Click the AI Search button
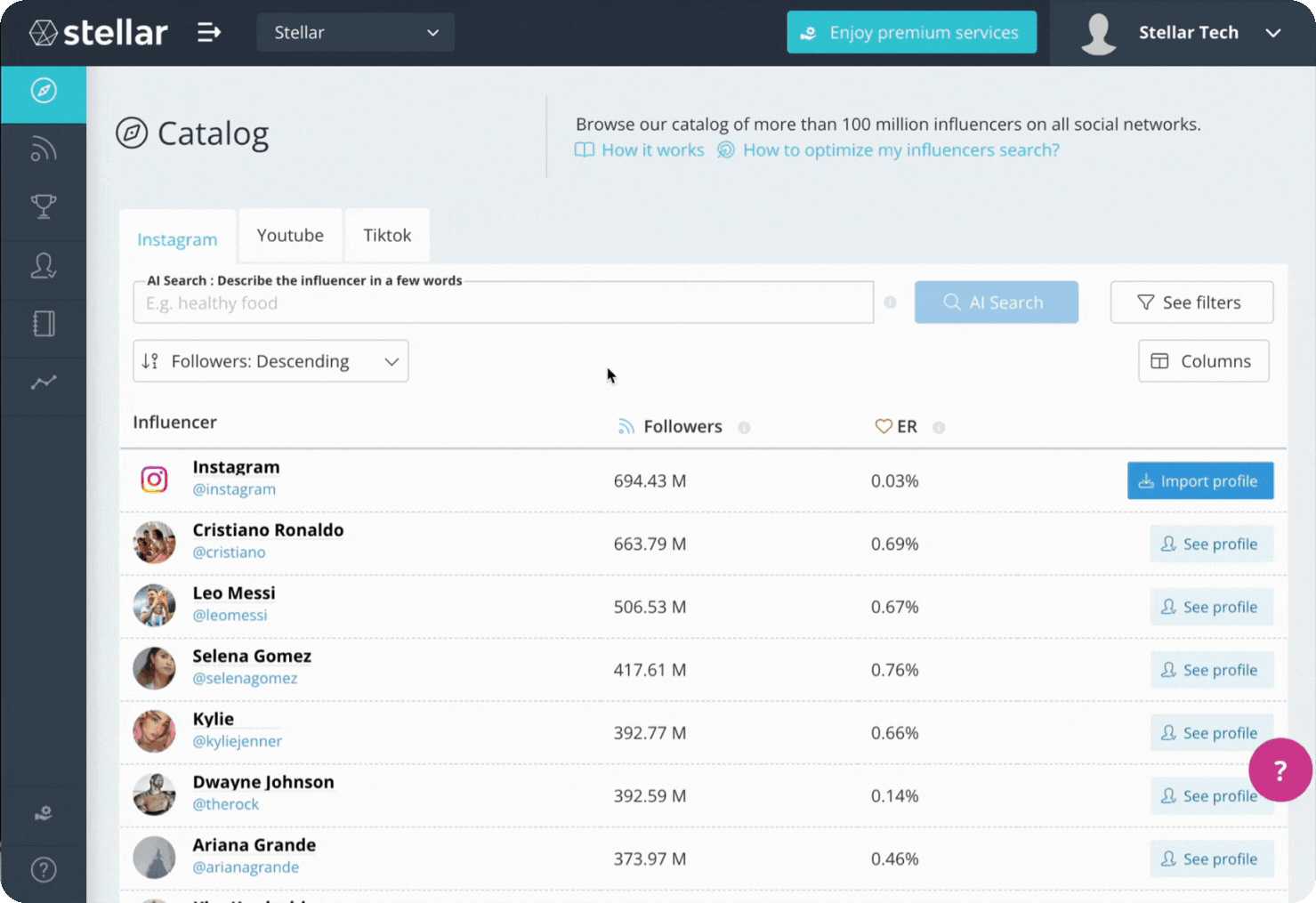Viewport: 1316px width, 903px height. click(996, 302)
